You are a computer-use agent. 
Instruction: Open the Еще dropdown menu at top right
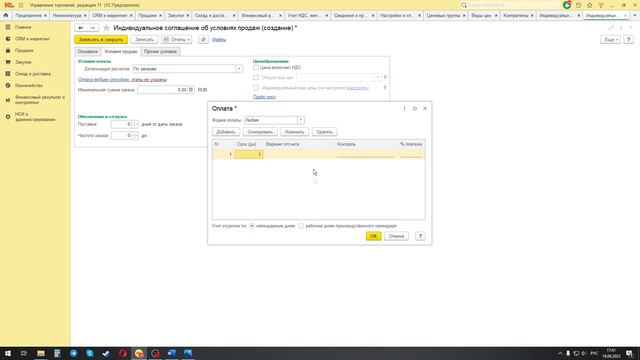click(x=610, y=40)
